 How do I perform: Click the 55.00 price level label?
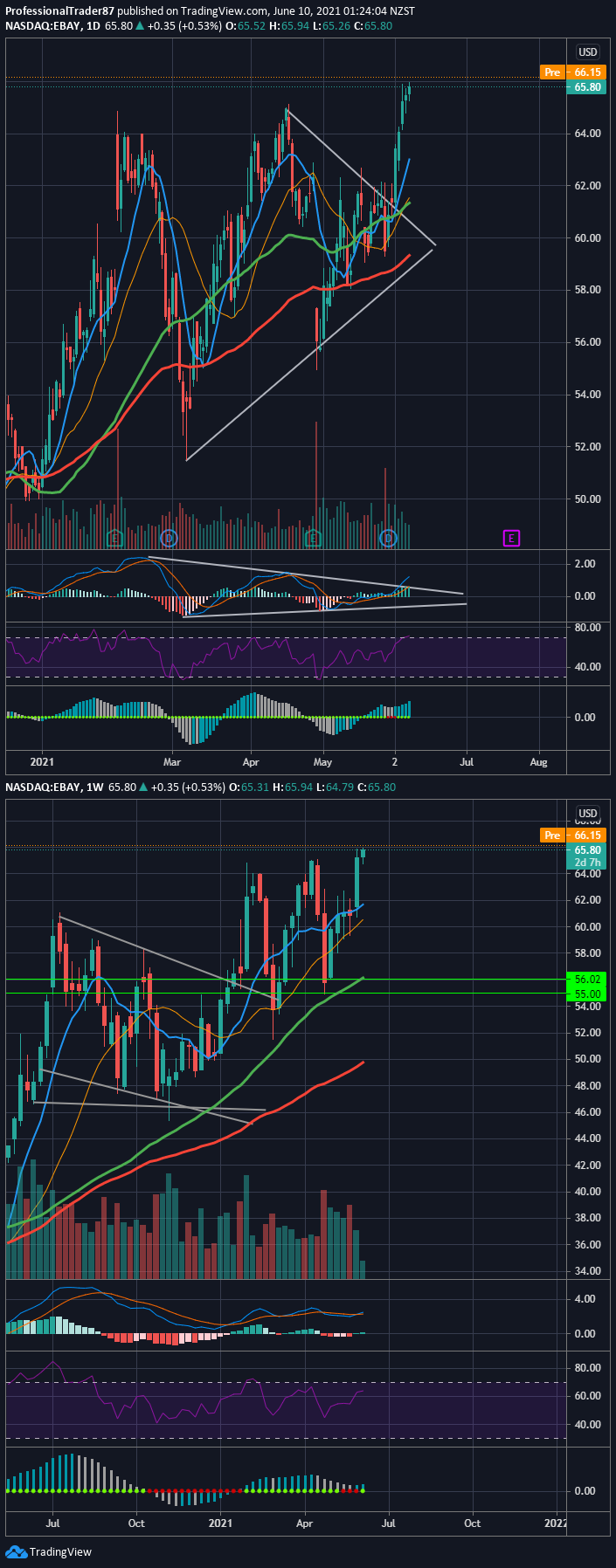(587, 994)
